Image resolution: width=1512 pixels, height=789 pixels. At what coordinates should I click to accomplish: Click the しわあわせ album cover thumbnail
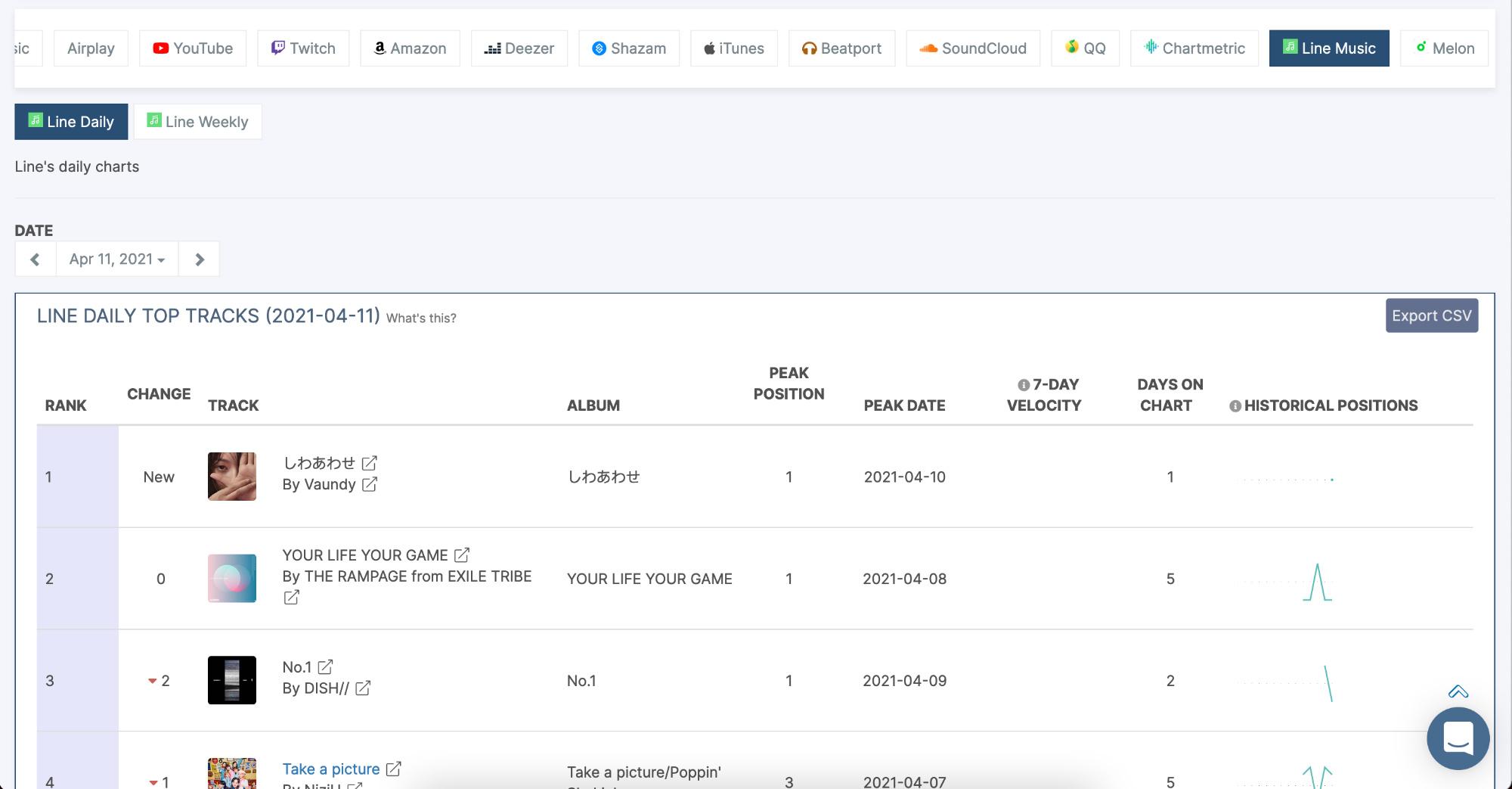[x=232, y=477]
